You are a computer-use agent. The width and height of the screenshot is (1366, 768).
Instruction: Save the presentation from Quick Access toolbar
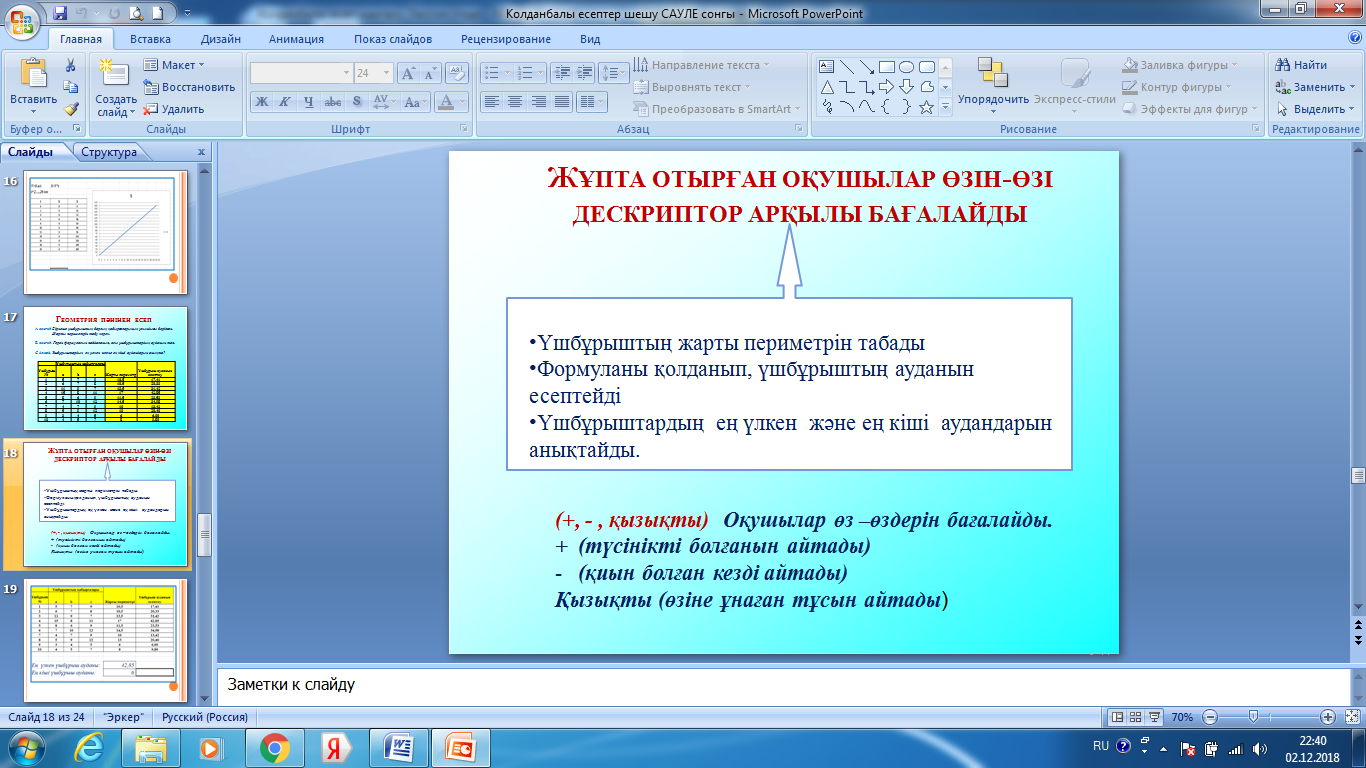tap(60, 14)
